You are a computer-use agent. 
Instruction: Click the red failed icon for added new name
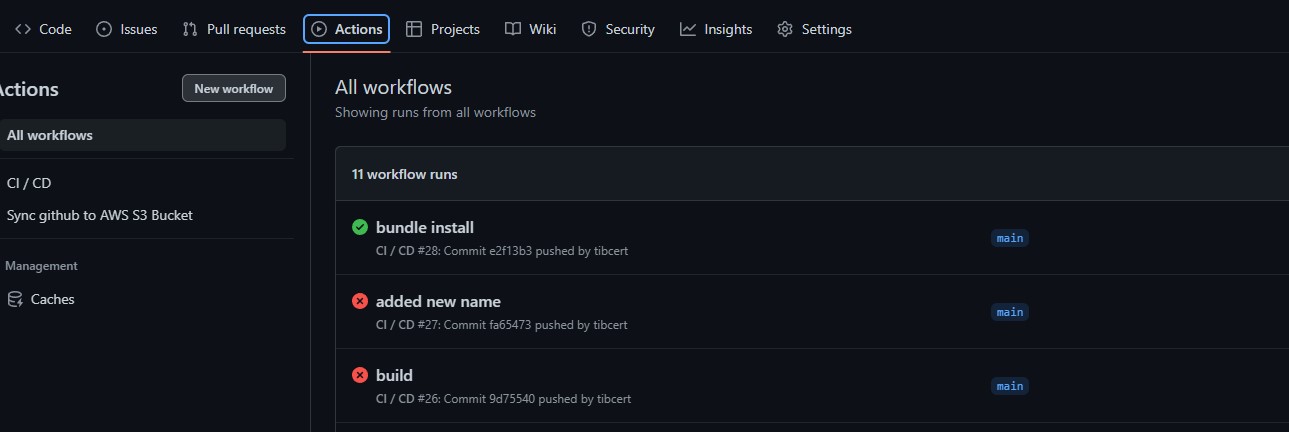point(360,302)
